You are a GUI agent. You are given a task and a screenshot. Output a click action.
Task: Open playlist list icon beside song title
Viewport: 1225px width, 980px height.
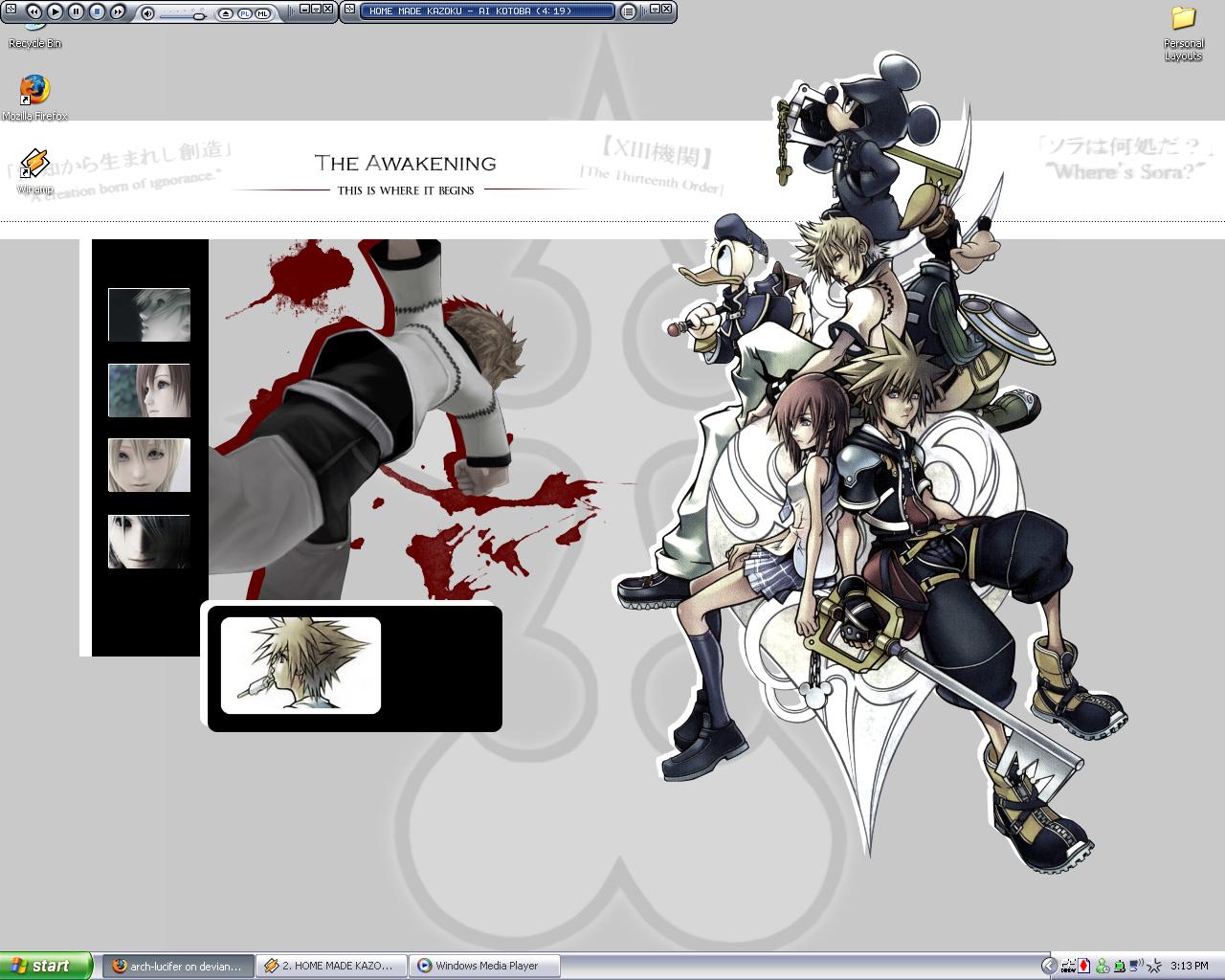[628, 11]
